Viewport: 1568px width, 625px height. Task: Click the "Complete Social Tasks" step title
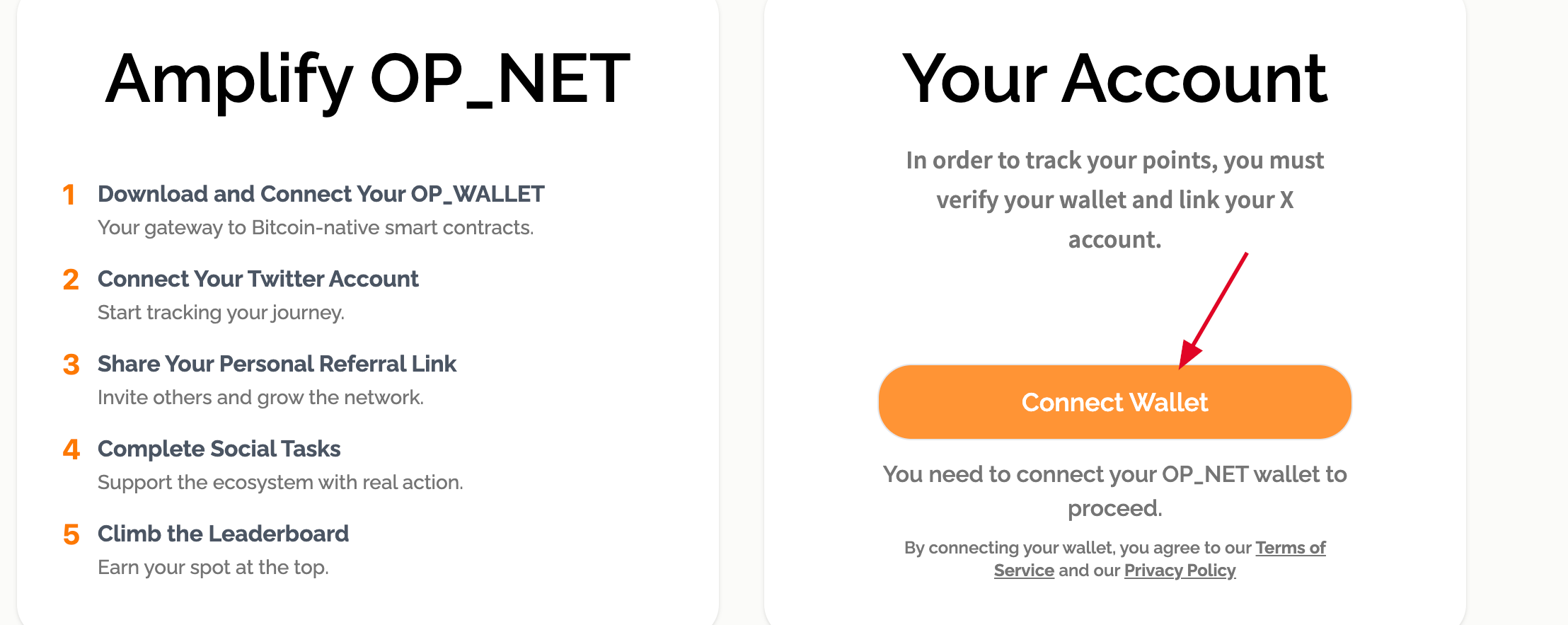click(x=219, y=449)
